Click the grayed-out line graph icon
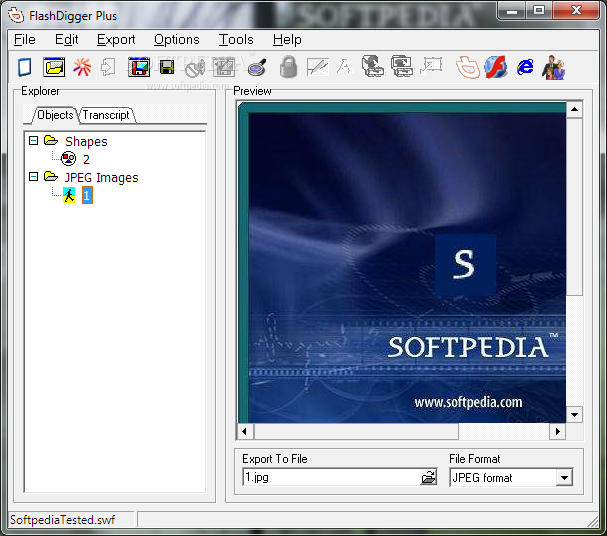Image resolution: width=607 pixels, height=536 pixels. [317, 67]
